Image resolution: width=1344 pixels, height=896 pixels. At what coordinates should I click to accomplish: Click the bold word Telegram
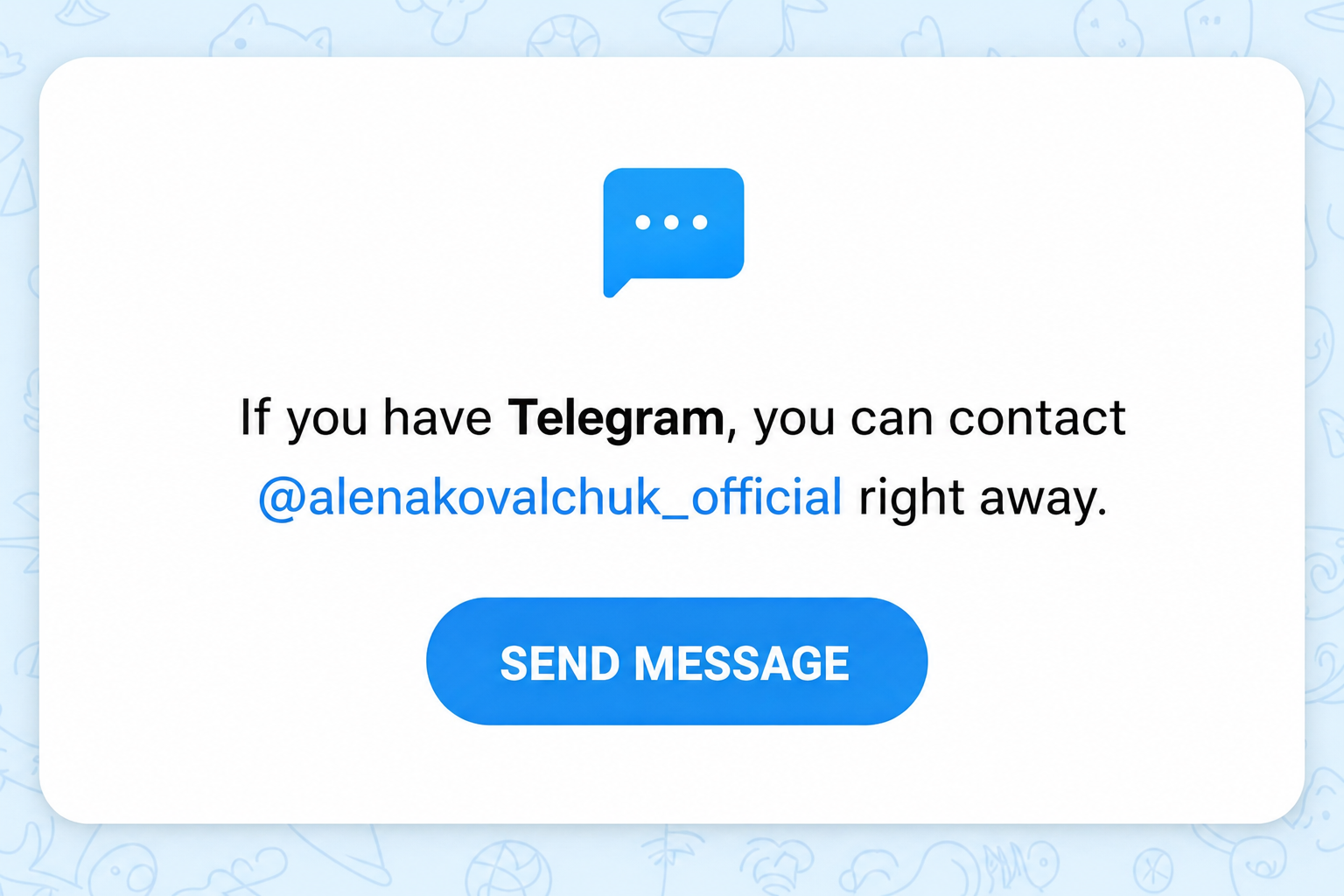pyautogui.click(x=617, y=418)
